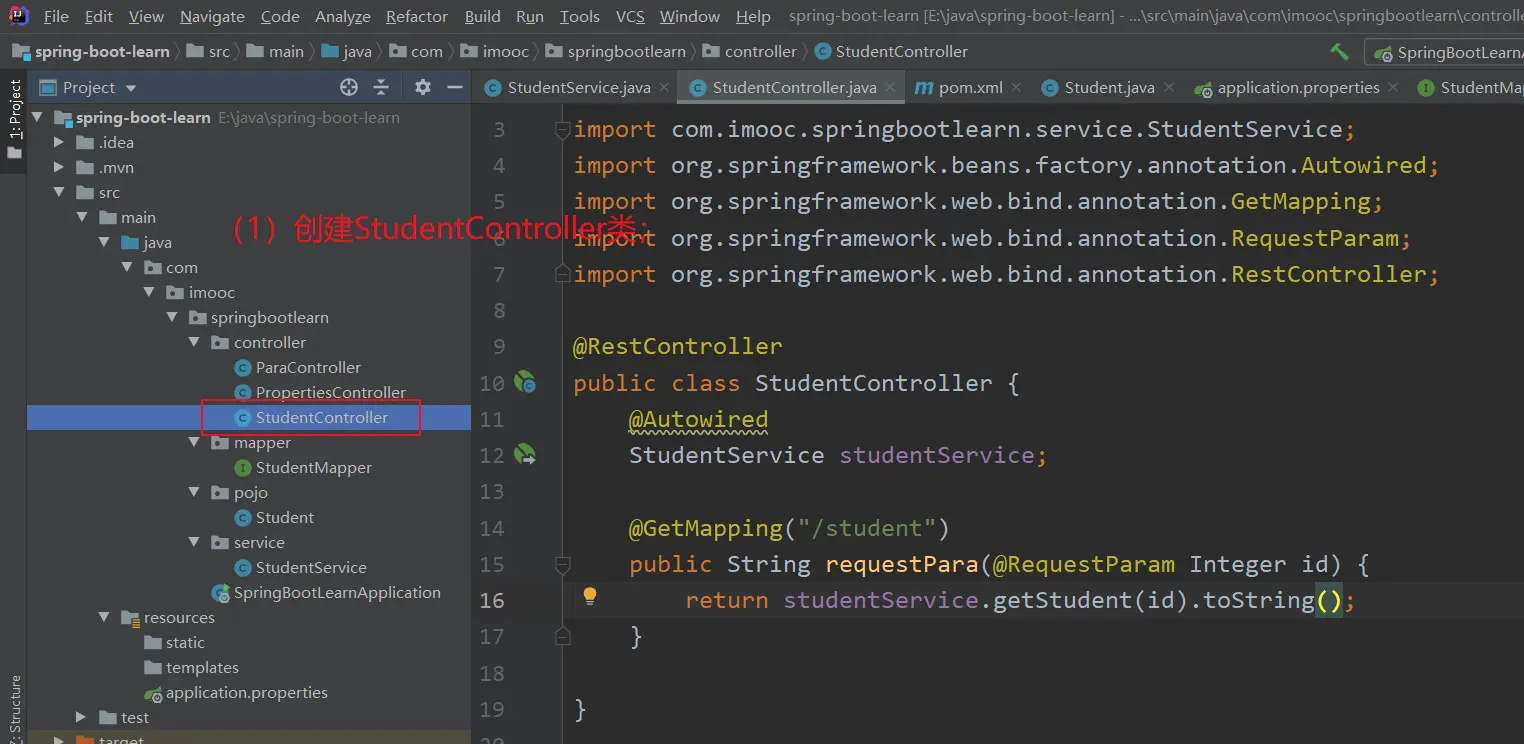Toggle the Structure tool window button

click(x=14, y=707)
